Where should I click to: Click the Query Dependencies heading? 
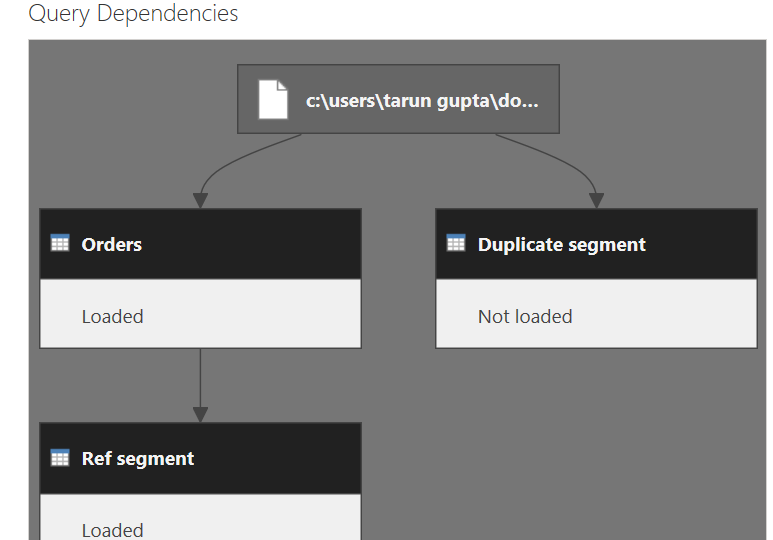tap(133, 14)
